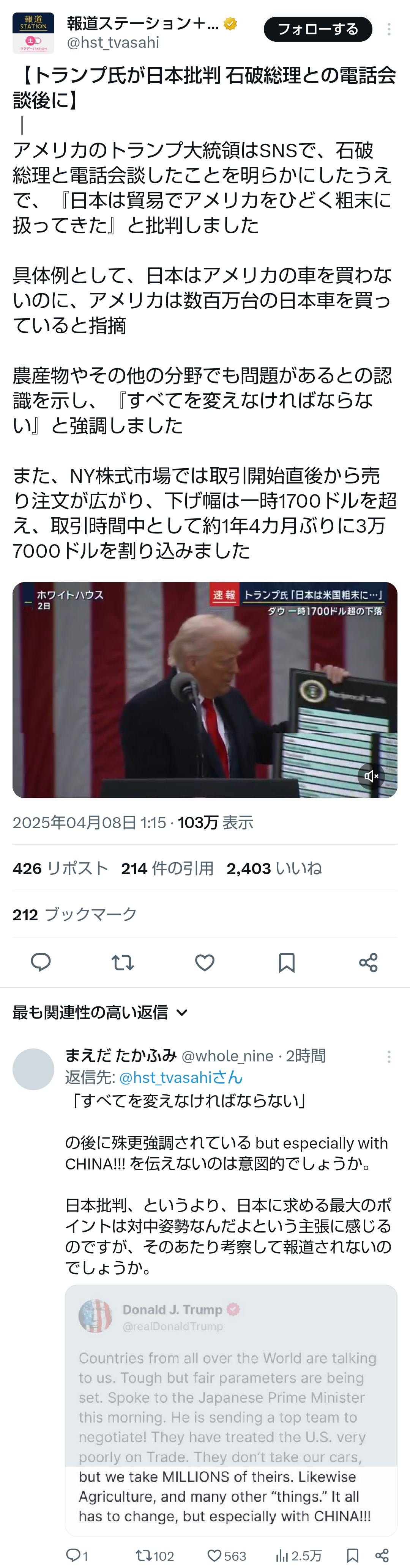Screen dimensions: 410x1568
Task: Bookmark the main post
Action: [x=286, y=962]
